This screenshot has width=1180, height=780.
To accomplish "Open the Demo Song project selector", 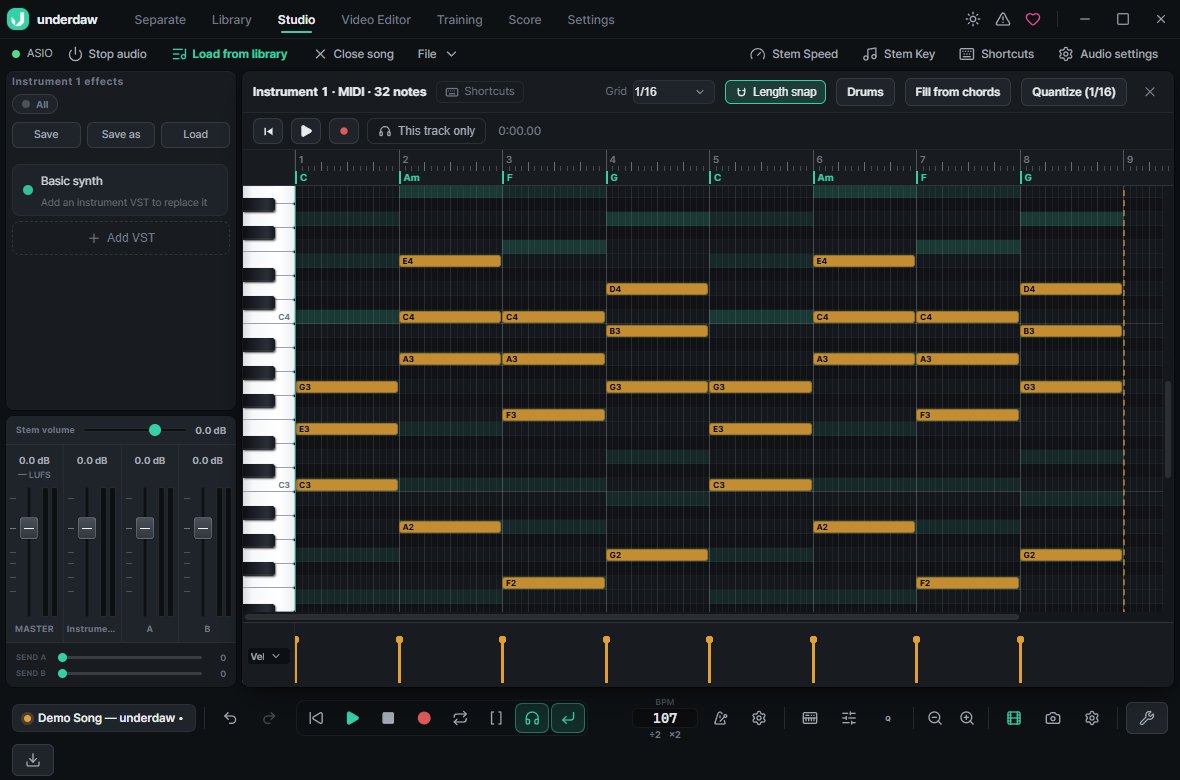I will pyautogui.click(x=104, y=718).
